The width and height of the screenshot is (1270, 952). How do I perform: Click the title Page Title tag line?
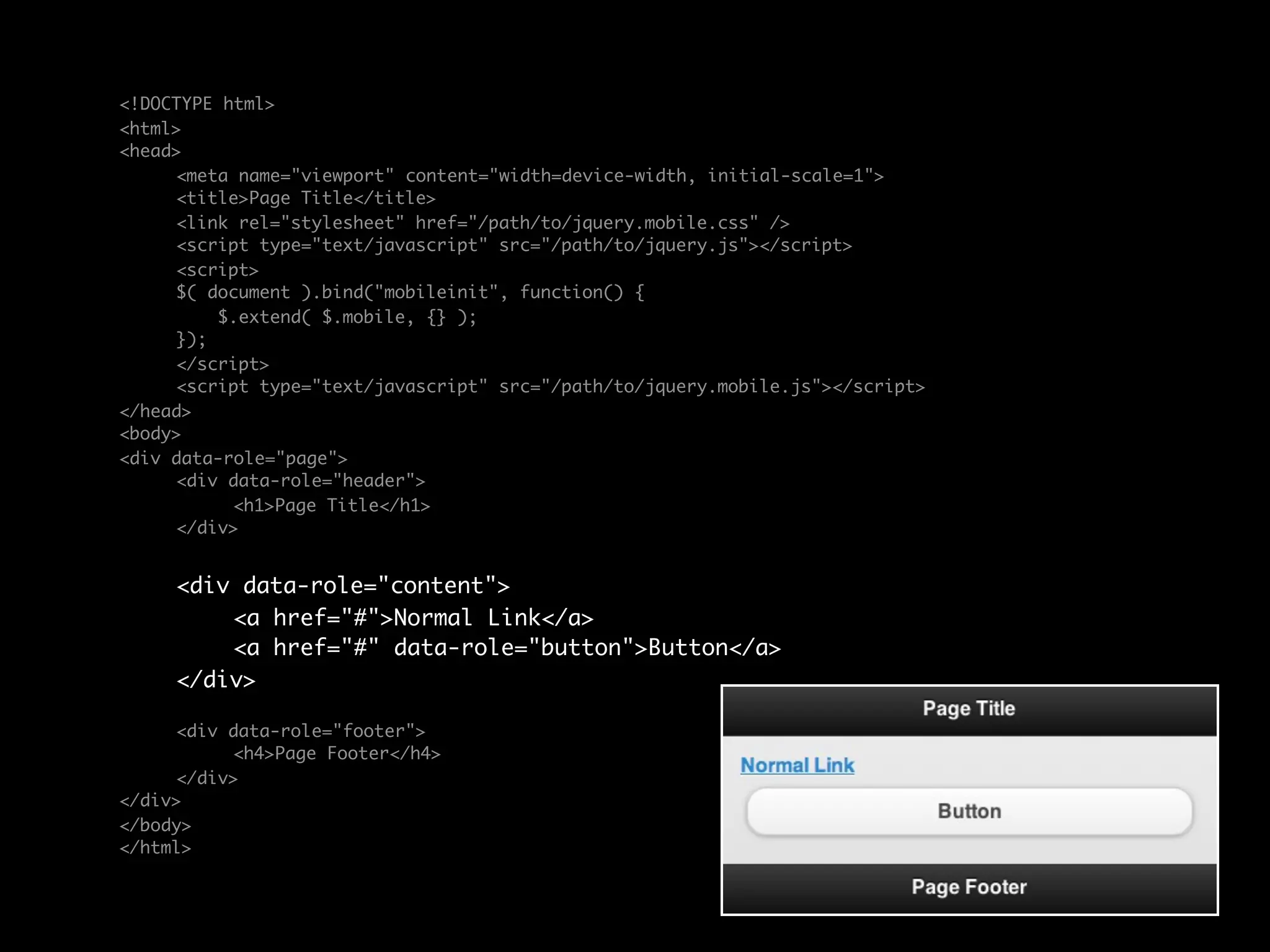tap(306, 198)
